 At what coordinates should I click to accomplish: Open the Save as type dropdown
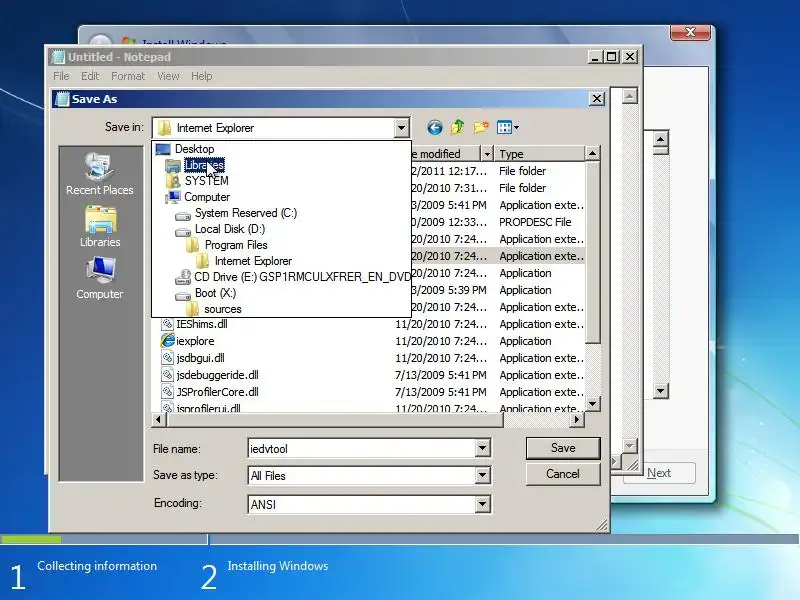pos(482,476)
